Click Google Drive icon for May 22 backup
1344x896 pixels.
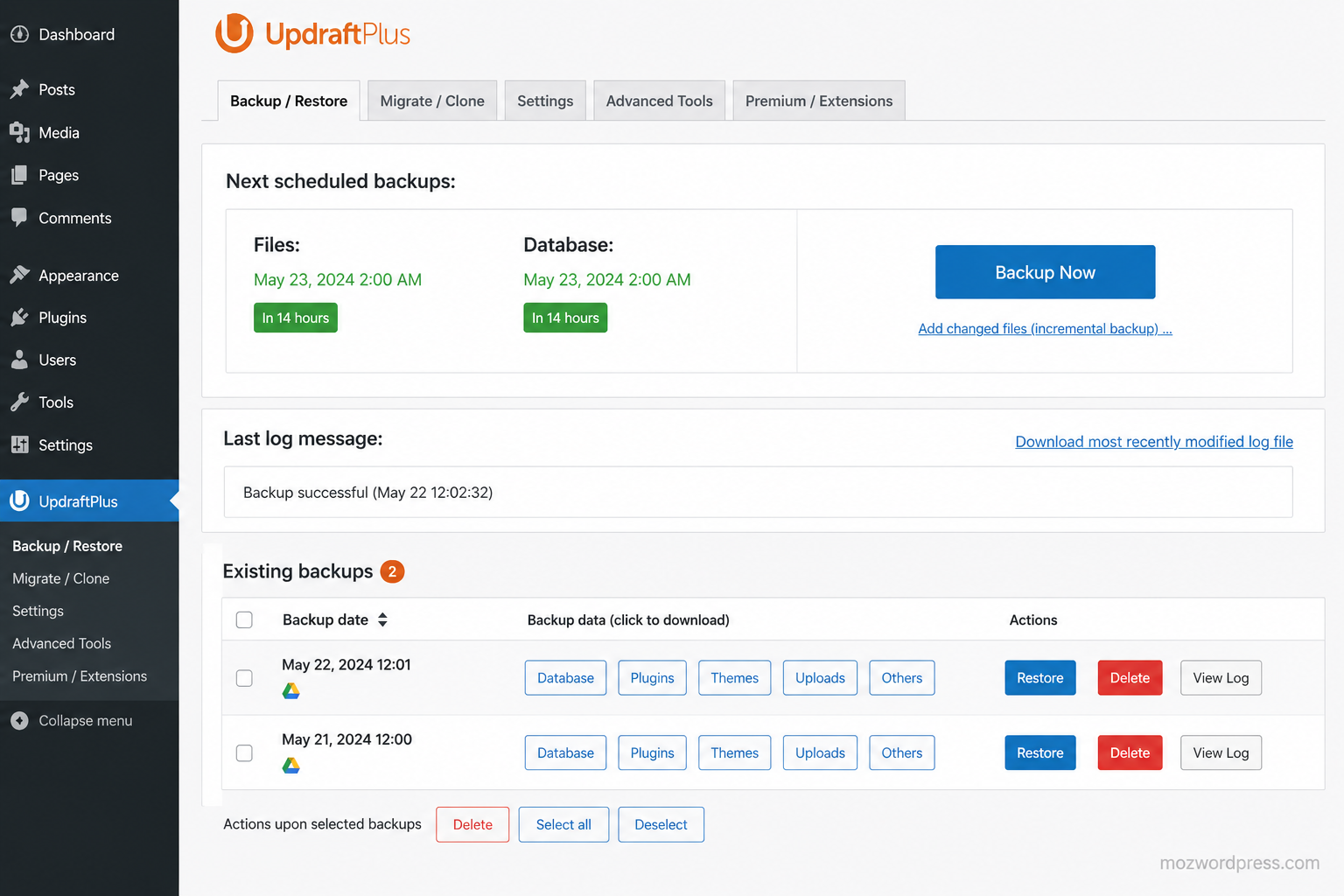click(x=291, y=690)
